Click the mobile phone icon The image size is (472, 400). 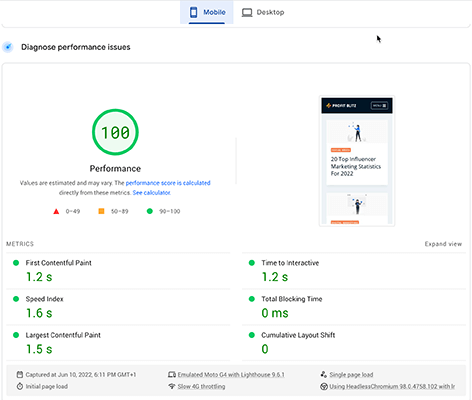tap(193, 12)
